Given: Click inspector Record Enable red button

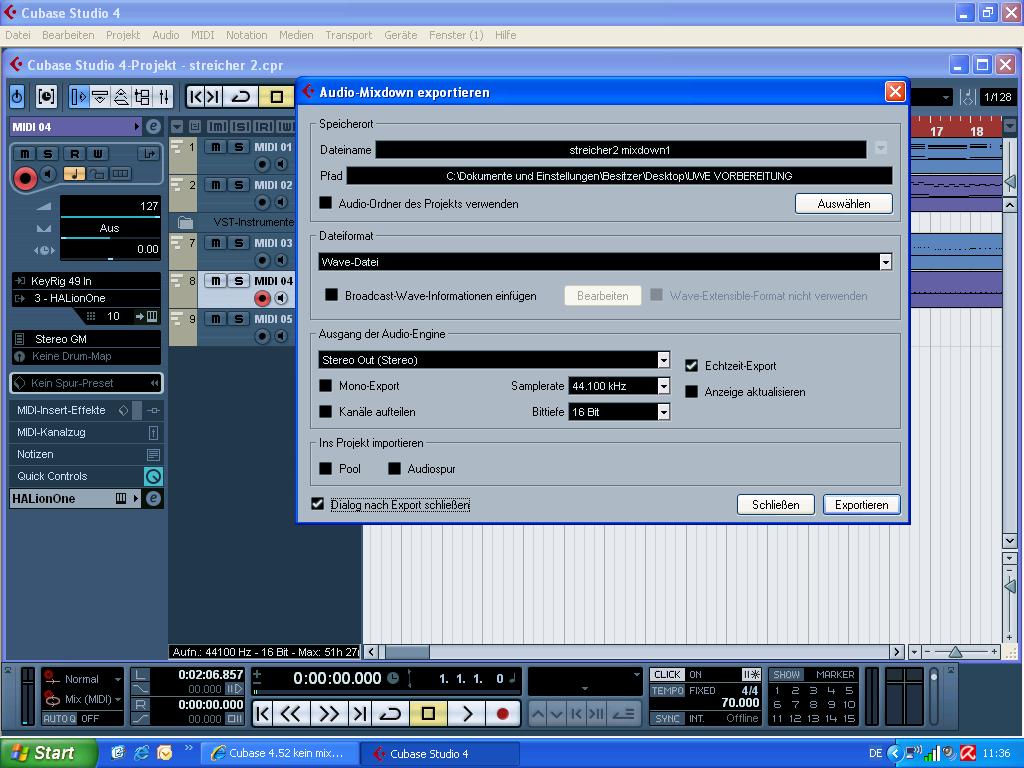Looking at the screenshot, I should pos(25,178).
